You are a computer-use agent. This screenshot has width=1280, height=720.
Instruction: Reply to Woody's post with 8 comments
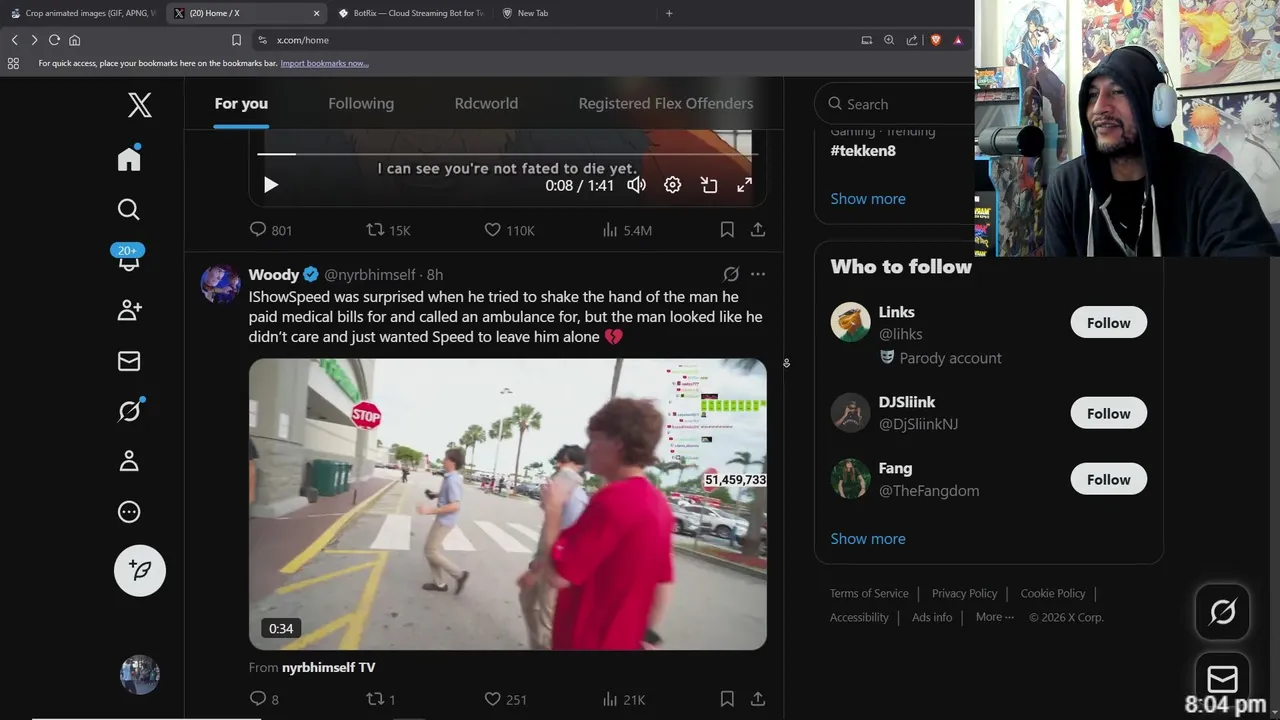point(264,699)
